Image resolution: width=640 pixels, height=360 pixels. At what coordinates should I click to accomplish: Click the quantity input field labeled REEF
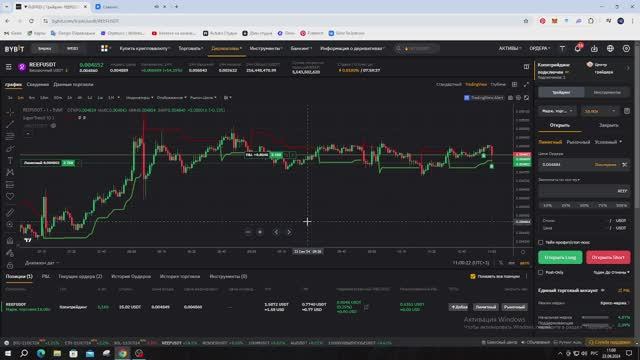(584, 191)
